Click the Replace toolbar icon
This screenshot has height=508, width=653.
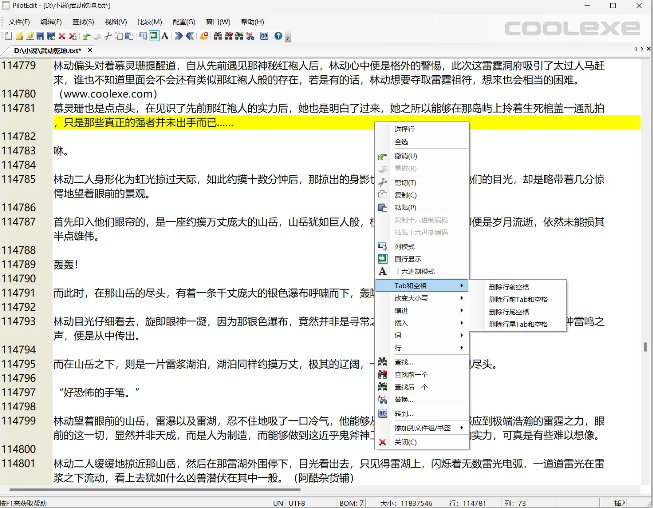coord(250,36)
